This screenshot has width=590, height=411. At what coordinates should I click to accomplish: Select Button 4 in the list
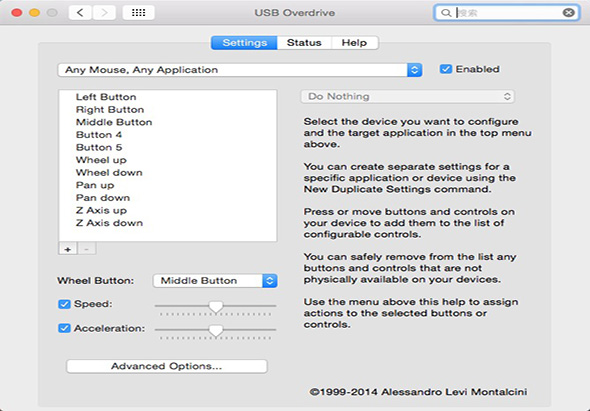(x=167, y=135)
